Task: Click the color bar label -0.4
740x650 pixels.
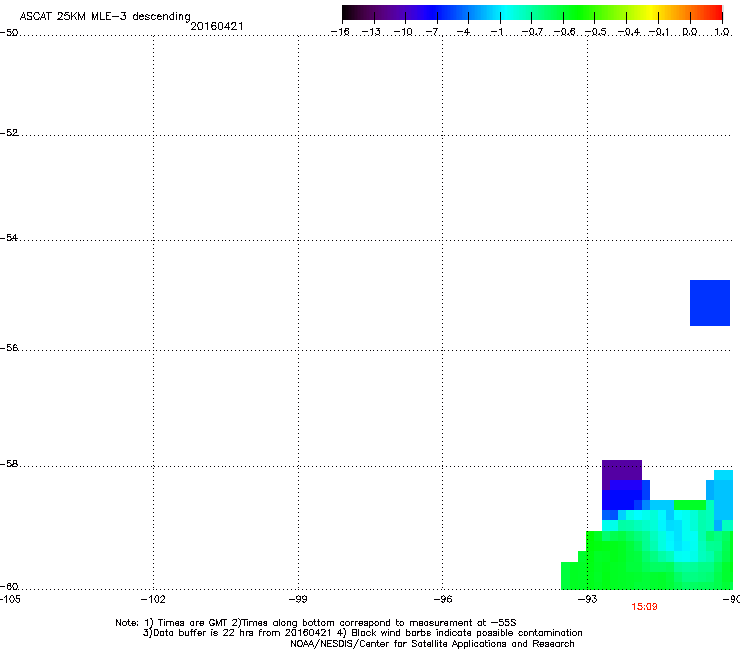Action: coord(629,32)
